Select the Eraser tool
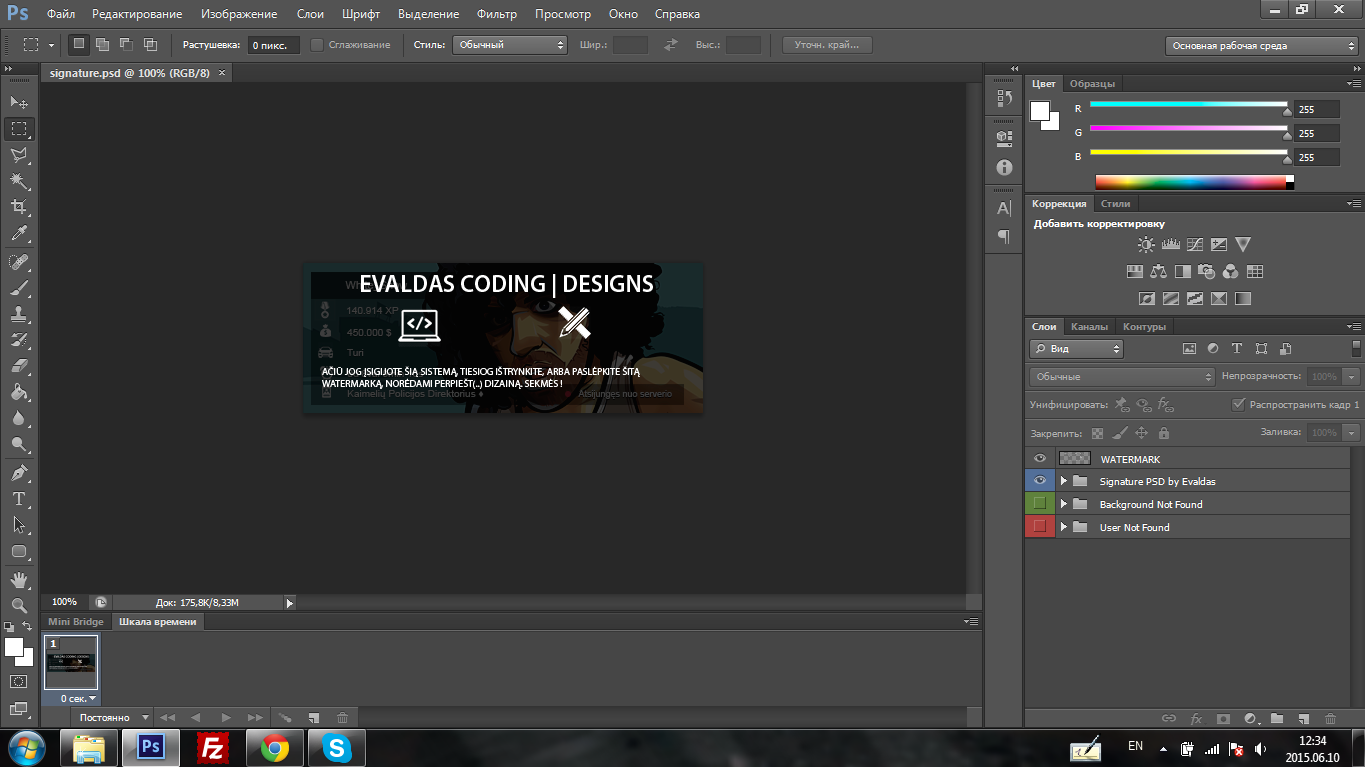Viewport: 1365px width, 767px height. click(x=19, y=366)
